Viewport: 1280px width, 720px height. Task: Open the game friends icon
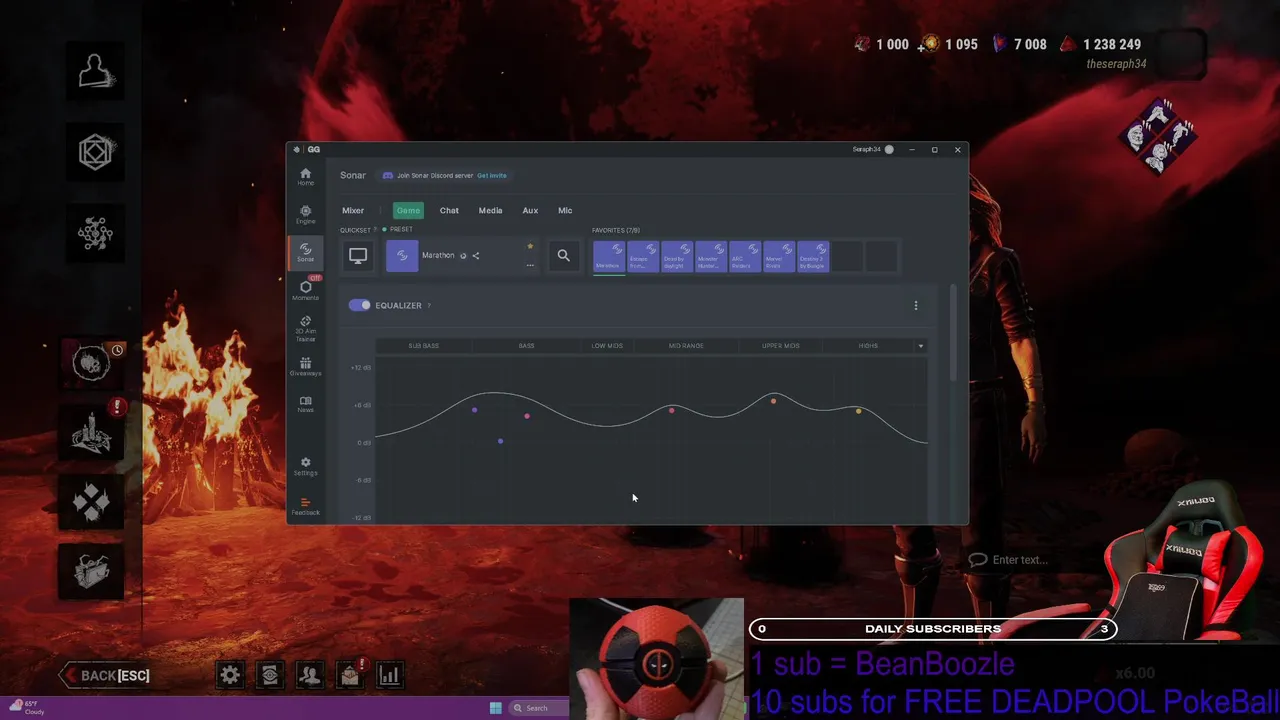click(x=310, y=675)
